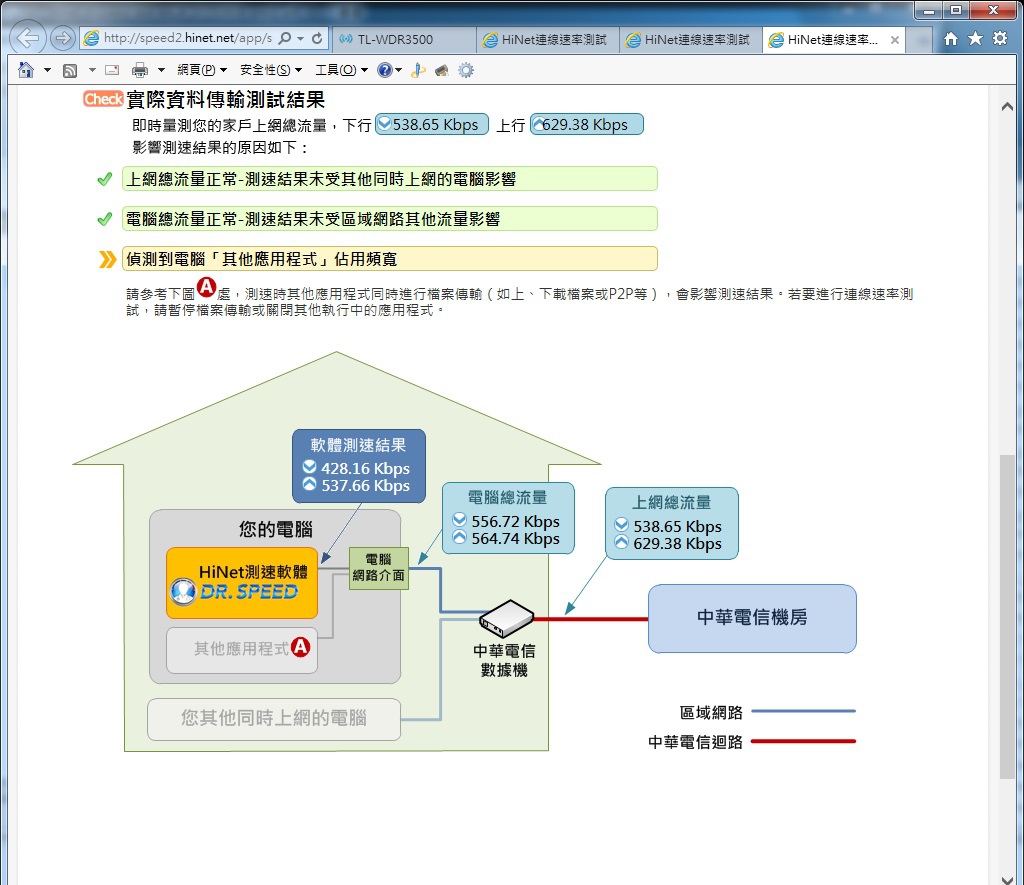Click the address bar search magnifier icon
Screen dimensions: 1024x885
[x=285, y=39]
